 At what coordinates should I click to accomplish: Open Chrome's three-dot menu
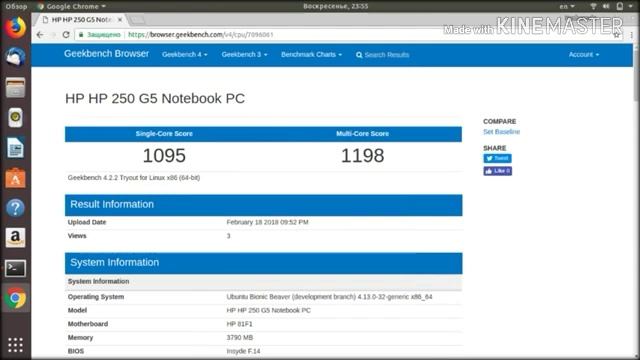[631, 35]
